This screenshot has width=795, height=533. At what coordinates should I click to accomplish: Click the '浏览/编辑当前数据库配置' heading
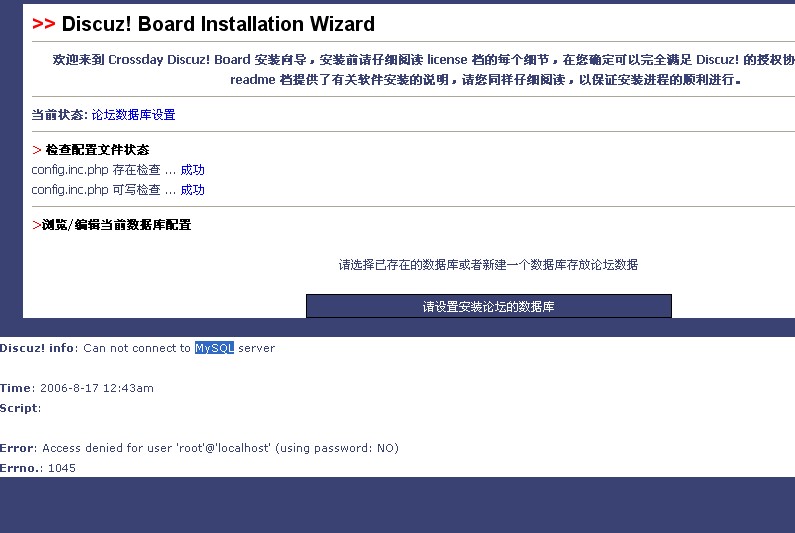pos(117,225)
